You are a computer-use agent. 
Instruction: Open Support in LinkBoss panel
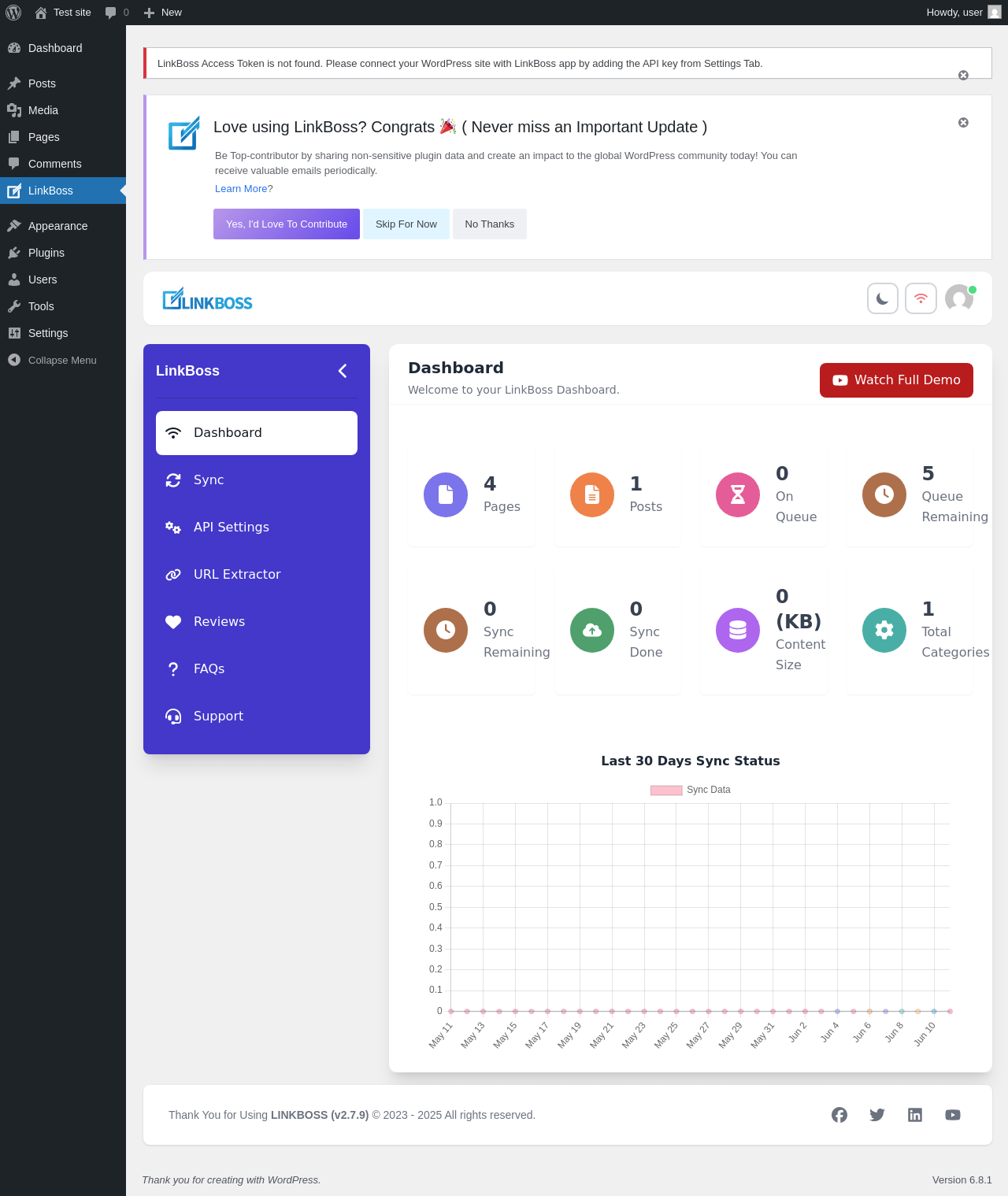[257, 716]
